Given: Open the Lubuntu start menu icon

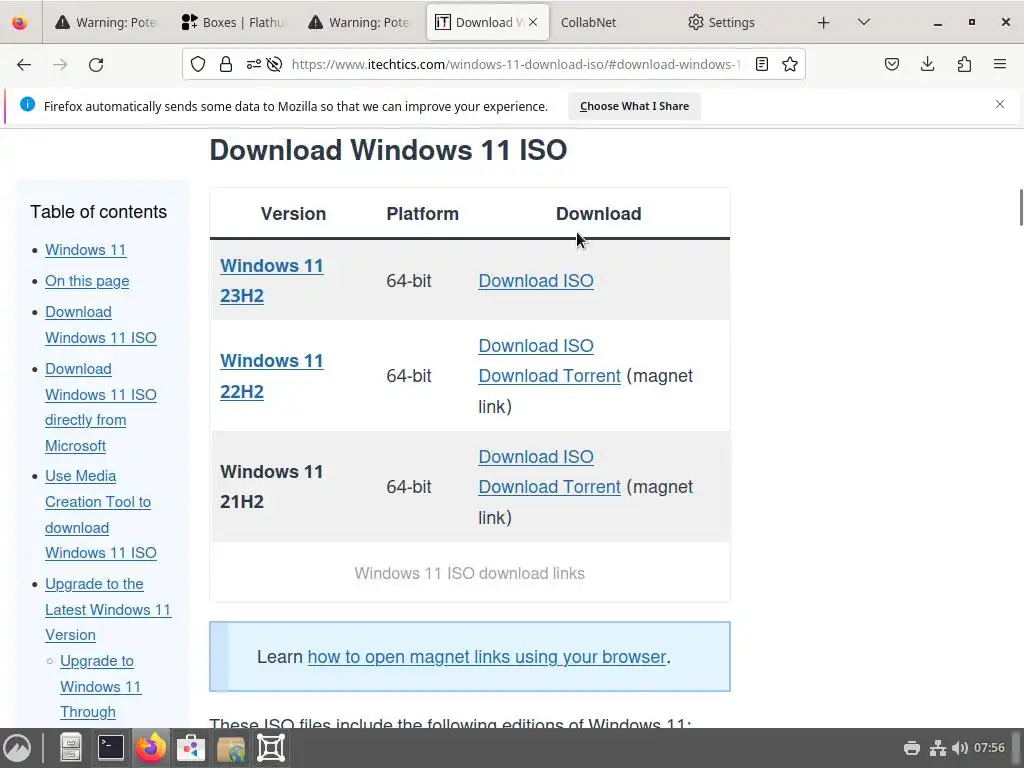Looking at the screenshot, I should point(18,748).
